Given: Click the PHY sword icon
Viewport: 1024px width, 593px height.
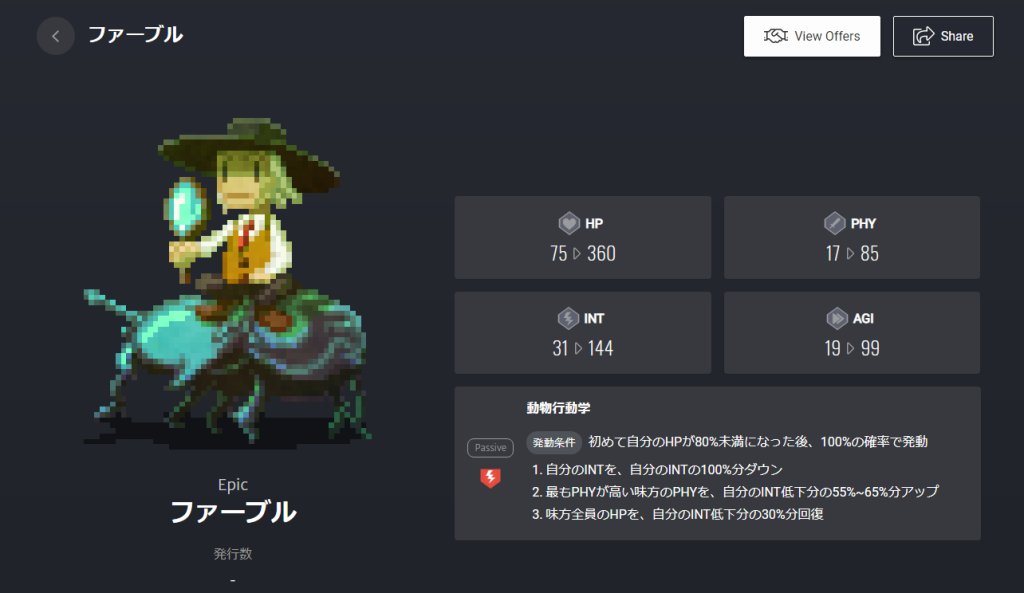Looking at the screenshot, I should click(834, 223).
